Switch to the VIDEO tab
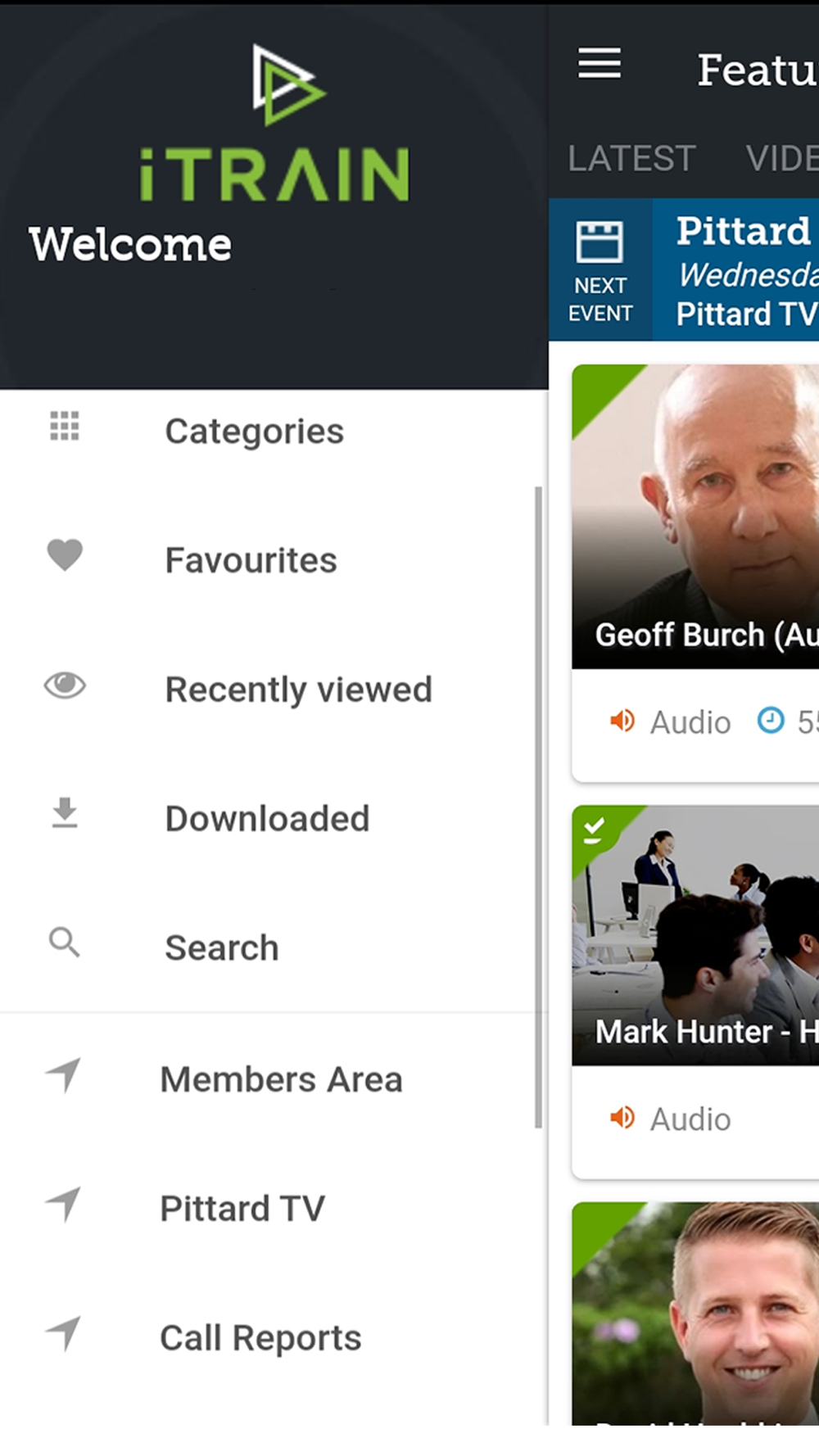 pos(782,158)
